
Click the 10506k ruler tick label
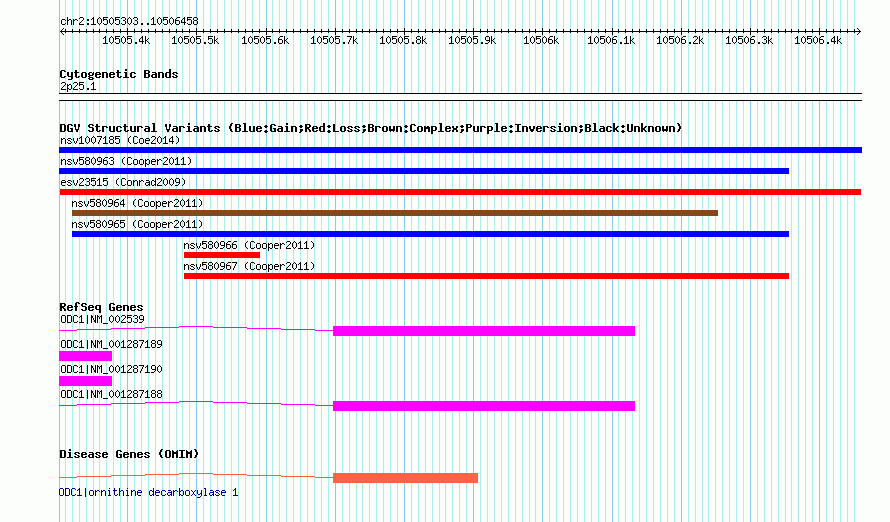(x=541, y=40)
